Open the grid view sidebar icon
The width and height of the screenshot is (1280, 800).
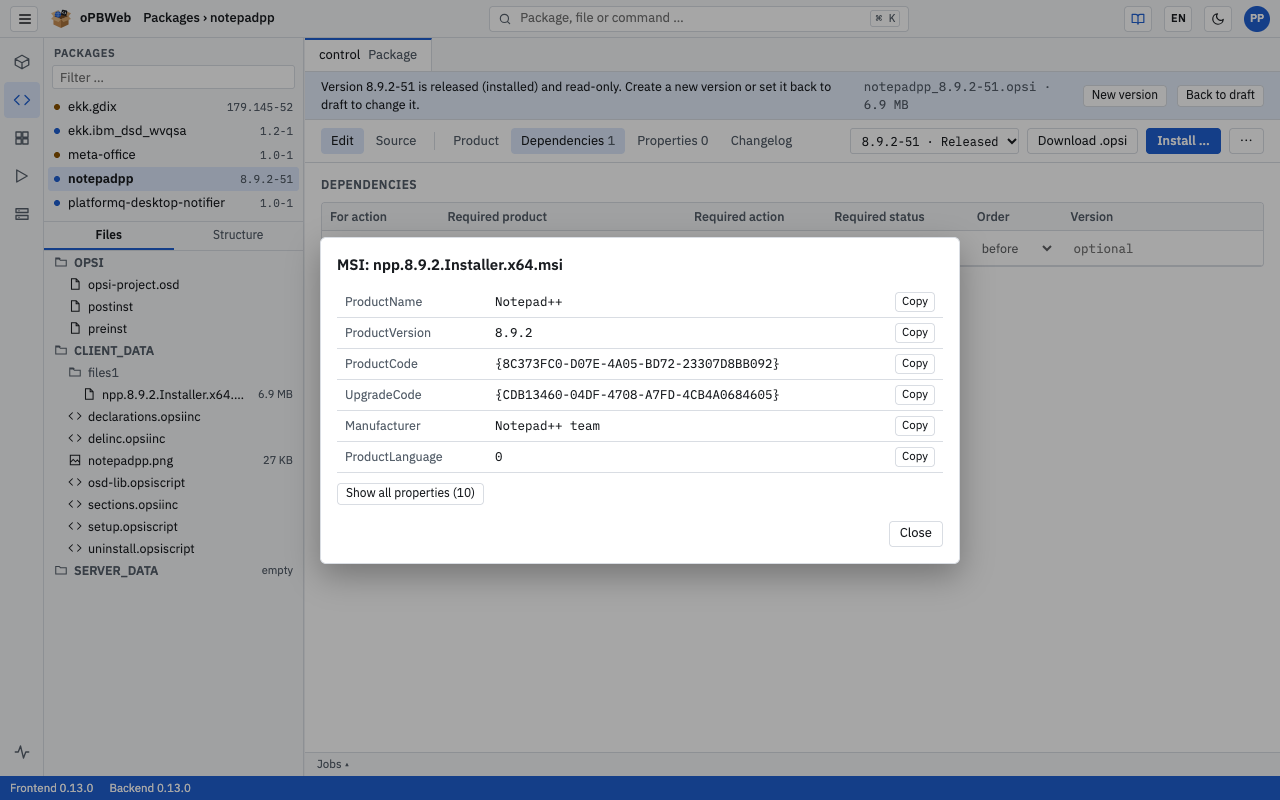tap(22, 138)
